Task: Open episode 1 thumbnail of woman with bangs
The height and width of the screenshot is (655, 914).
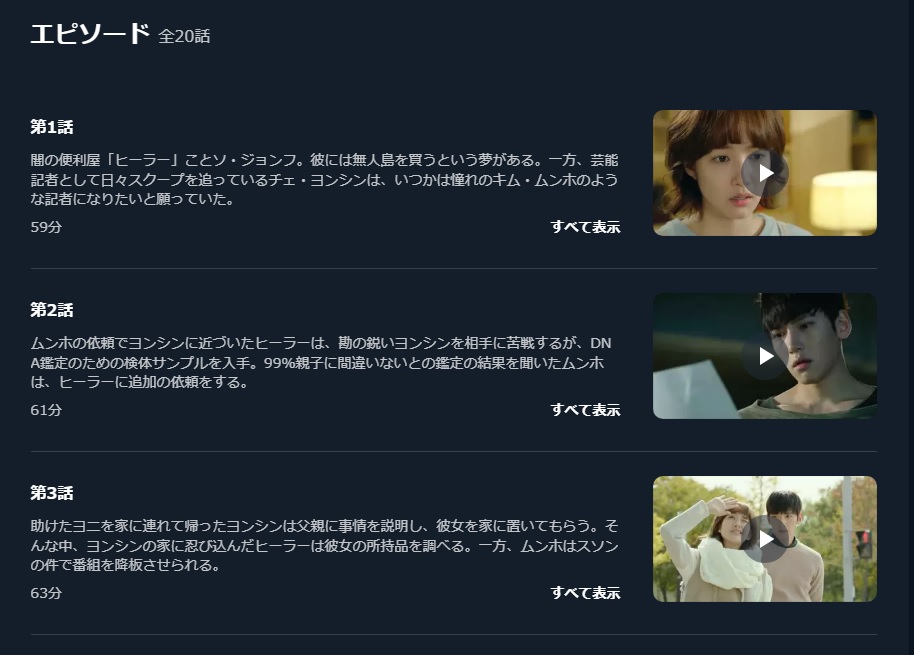Action: [x=765, y=173]
